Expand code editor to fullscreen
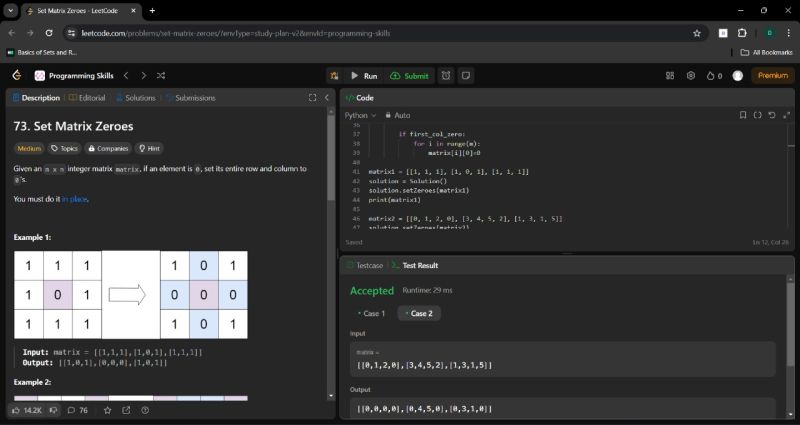Screen dimensions: 800x425 [x=786, y=115]
